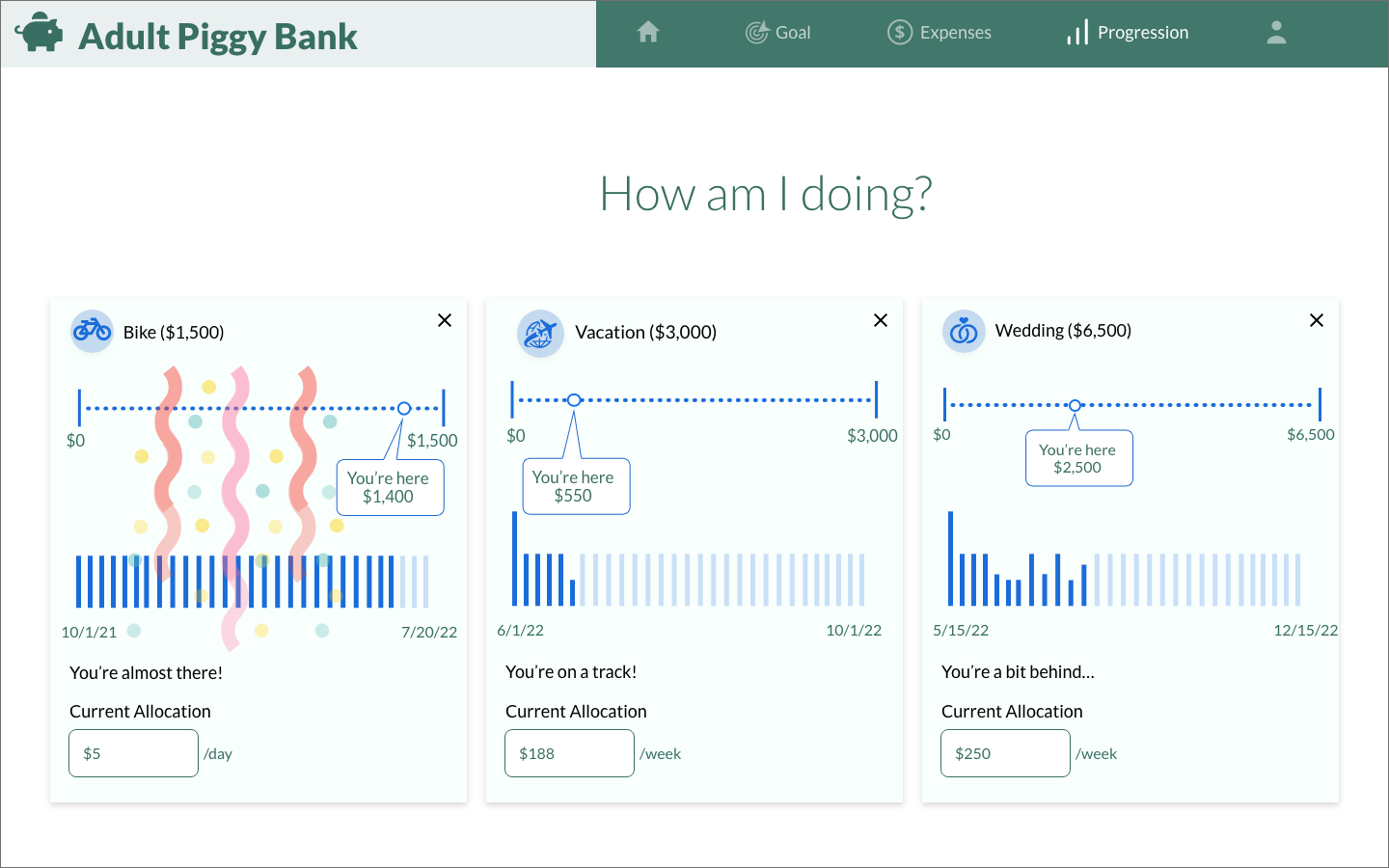Click the "Wedding ($6,500)" title
Viewport: 1389px width, 868px height.
[x=1063, y=331]
